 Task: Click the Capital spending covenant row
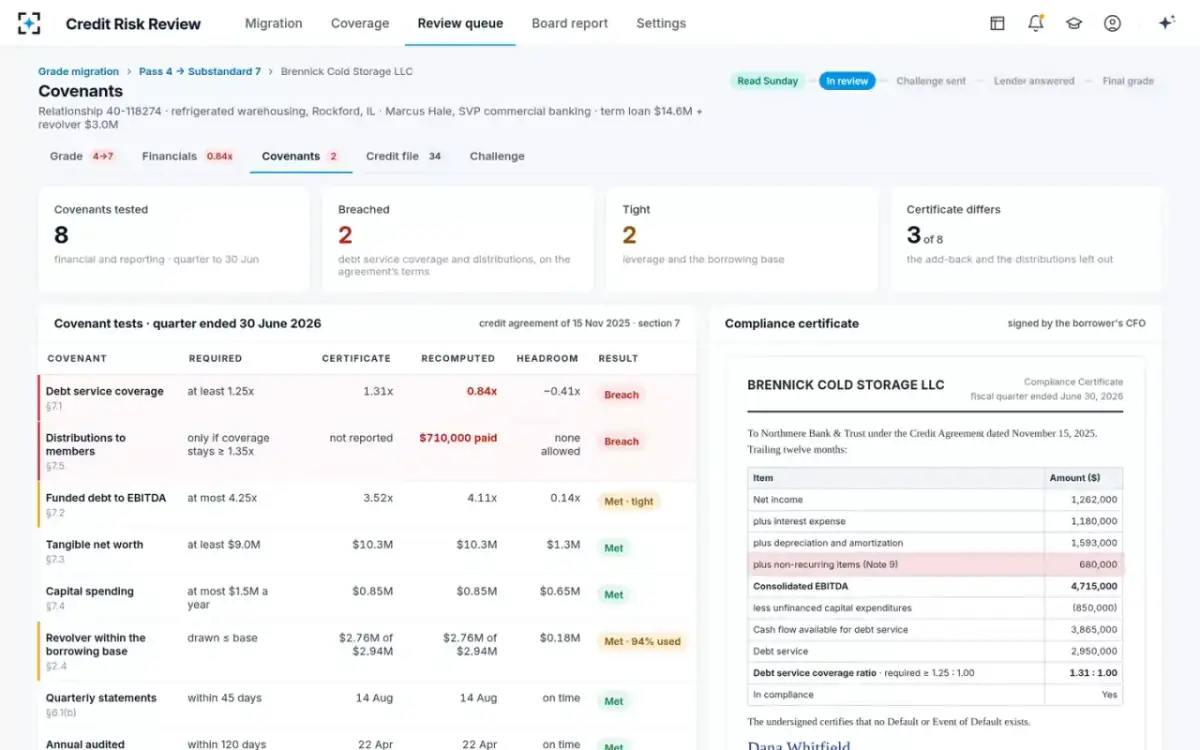[x=367, y=598]
